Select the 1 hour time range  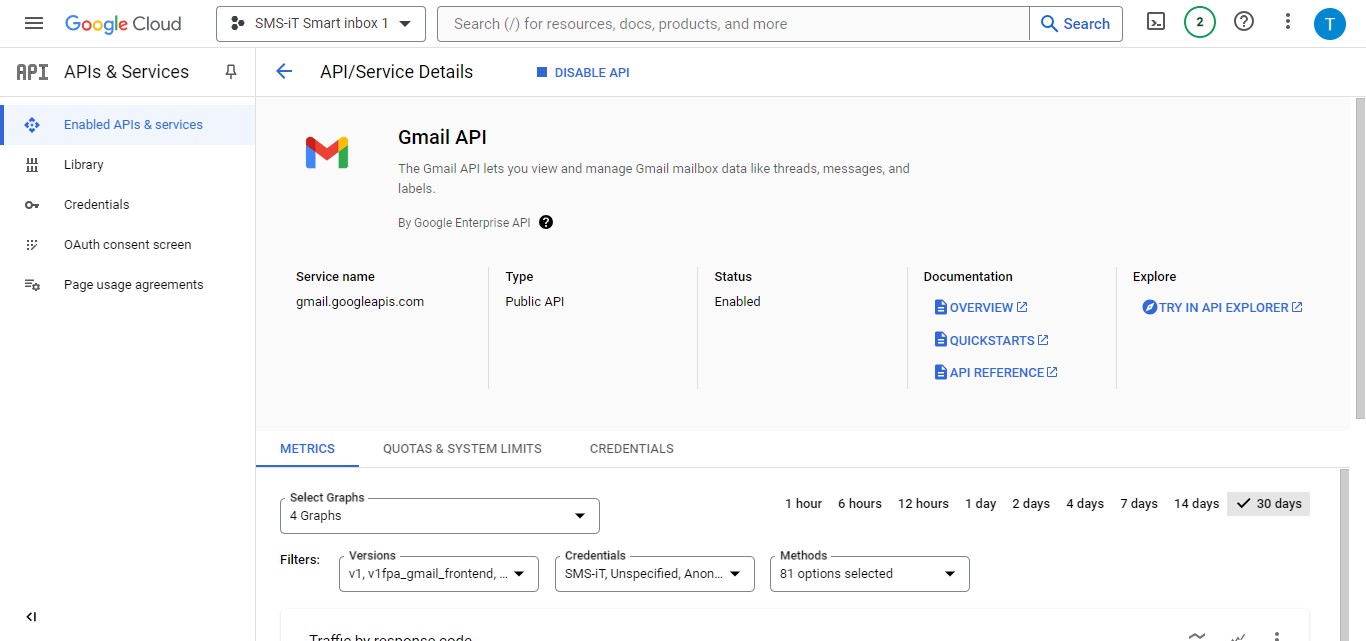tap(803, 503)
